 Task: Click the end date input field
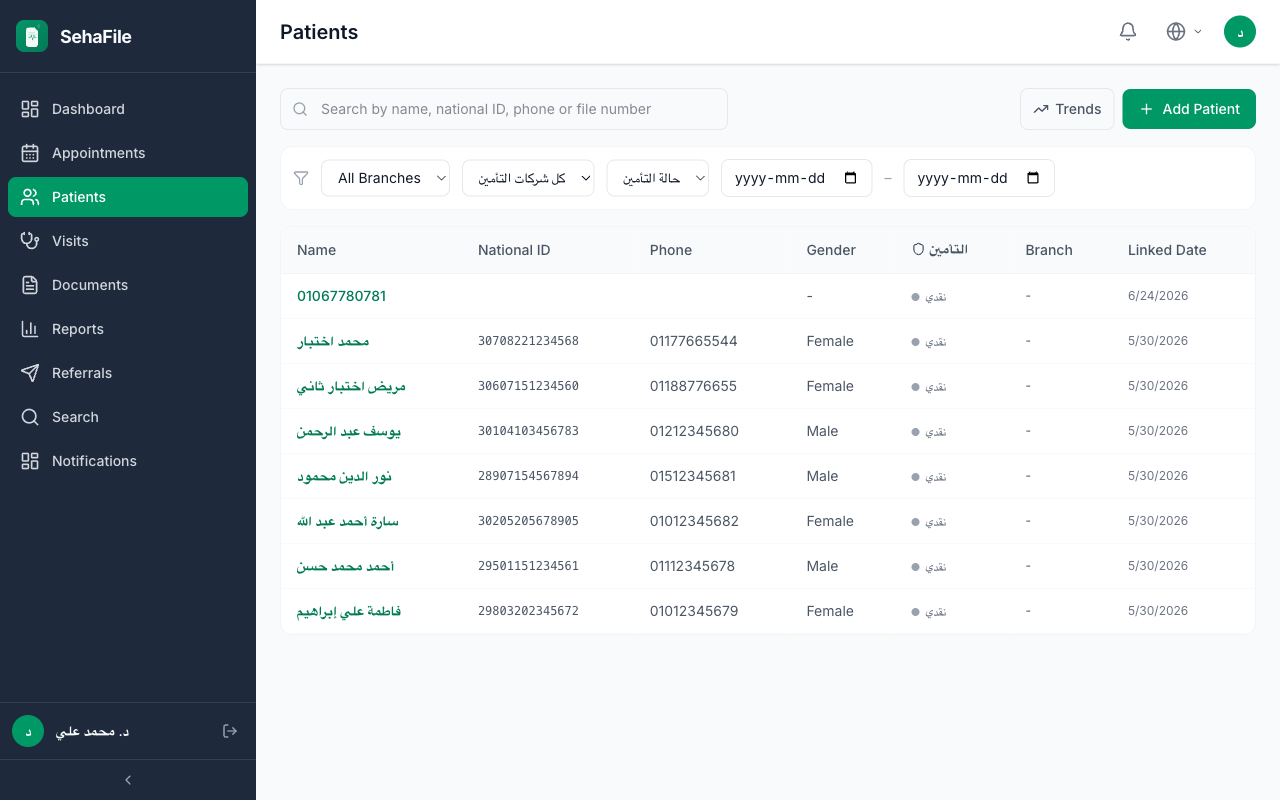click(x=979, y=178)
